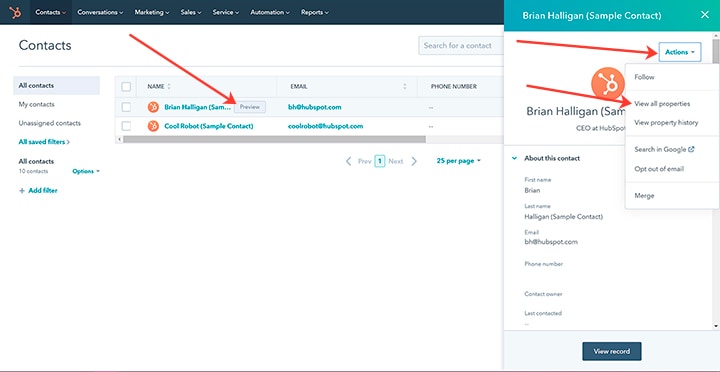Viewport: 720px width, 372px height.
Task: Open the Conversations navigation menu
Action: pyautogui.click(x=100, y=12)
